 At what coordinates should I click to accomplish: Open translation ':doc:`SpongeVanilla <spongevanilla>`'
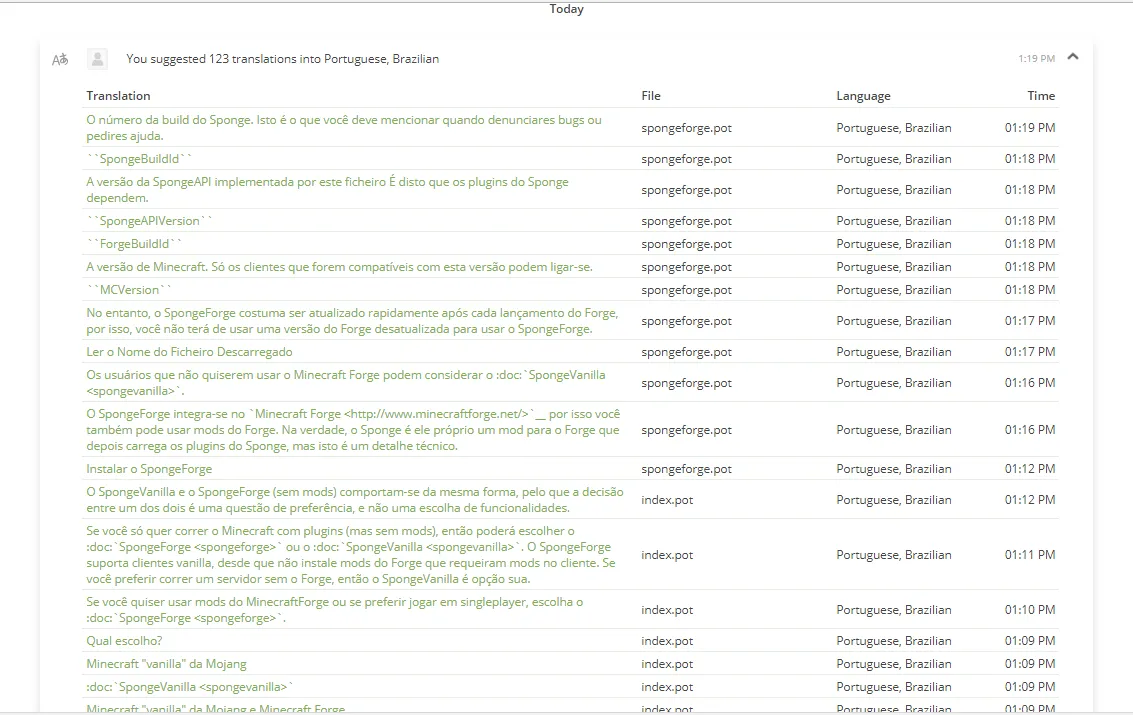190,688
